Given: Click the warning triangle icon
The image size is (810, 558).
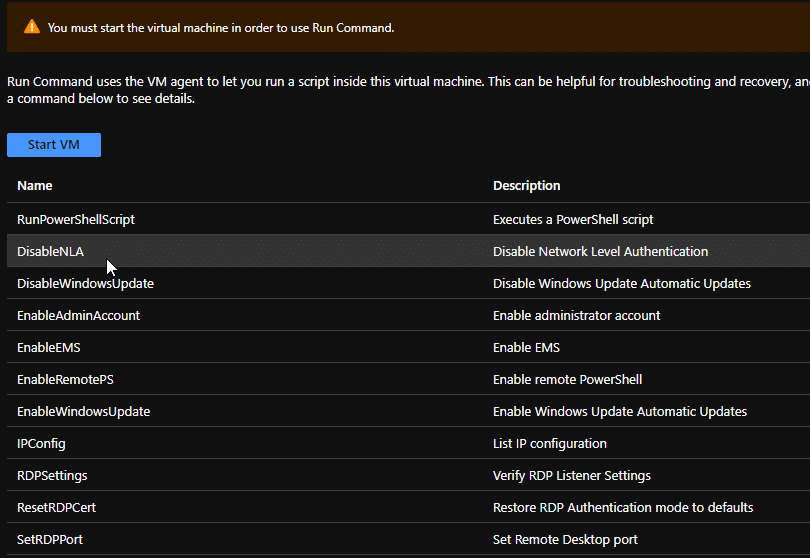Looking at the screenshot, I should [x=32, y=27].
